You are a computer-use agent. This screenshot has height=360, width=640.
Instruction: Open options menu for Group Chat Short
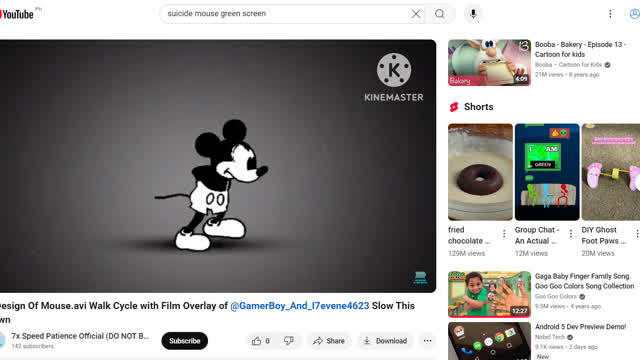point(571,233)
